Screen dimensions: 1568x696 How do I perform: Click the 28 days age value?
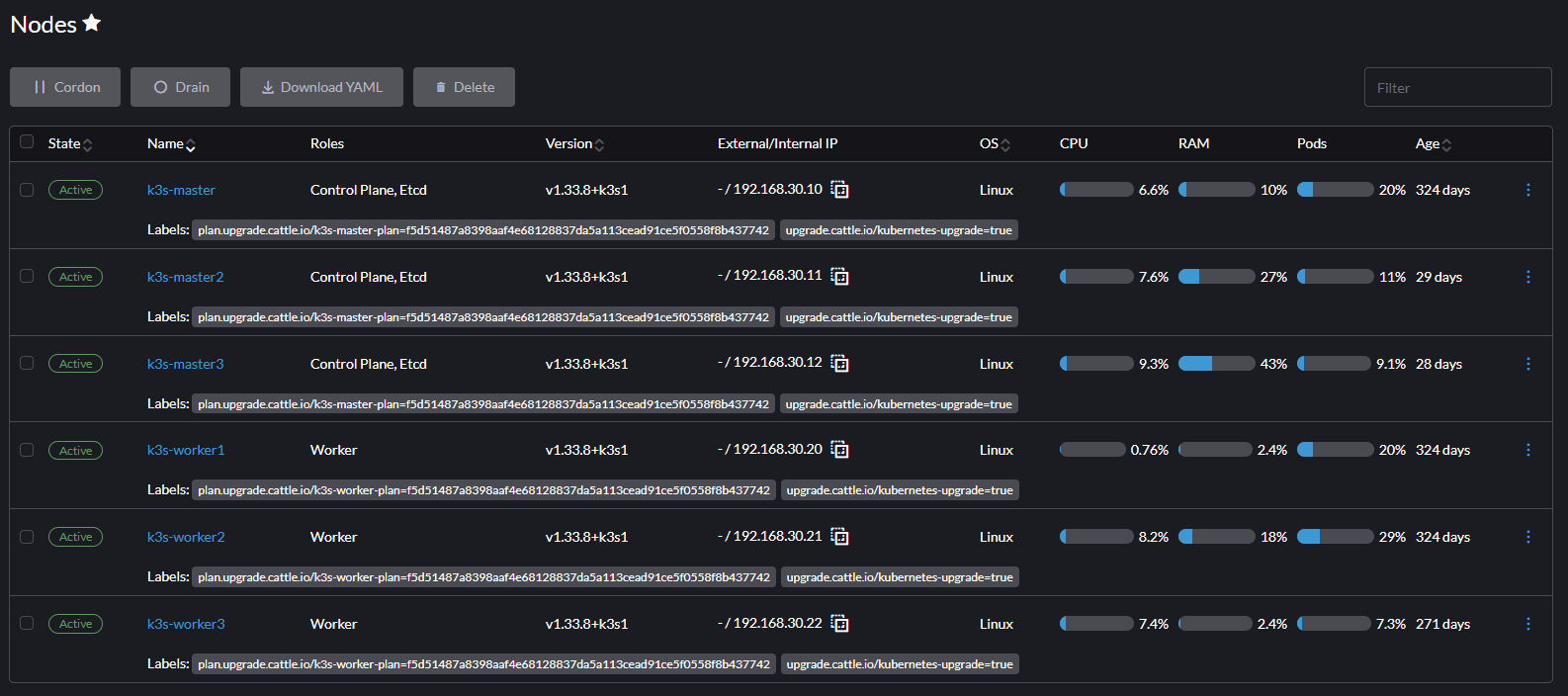1438,364
